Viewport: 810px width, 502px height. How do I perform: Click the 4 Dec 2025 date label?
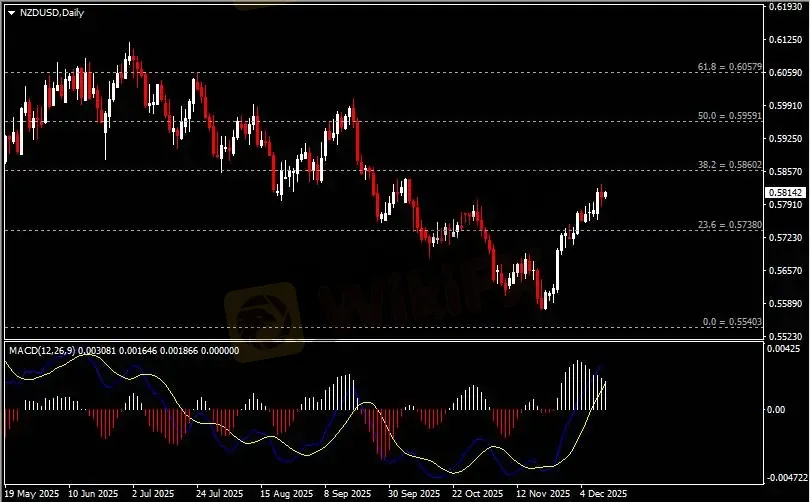coord(603,494)
